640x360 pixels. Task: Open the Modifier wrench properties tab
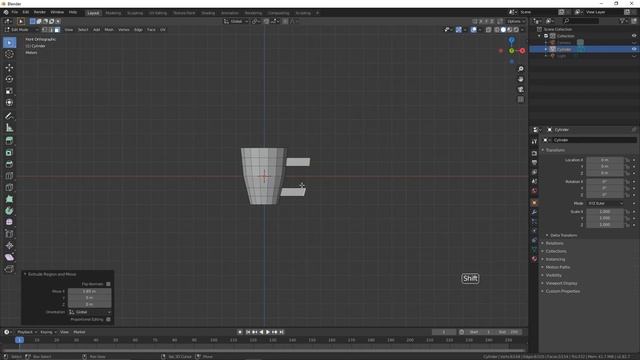534,212
